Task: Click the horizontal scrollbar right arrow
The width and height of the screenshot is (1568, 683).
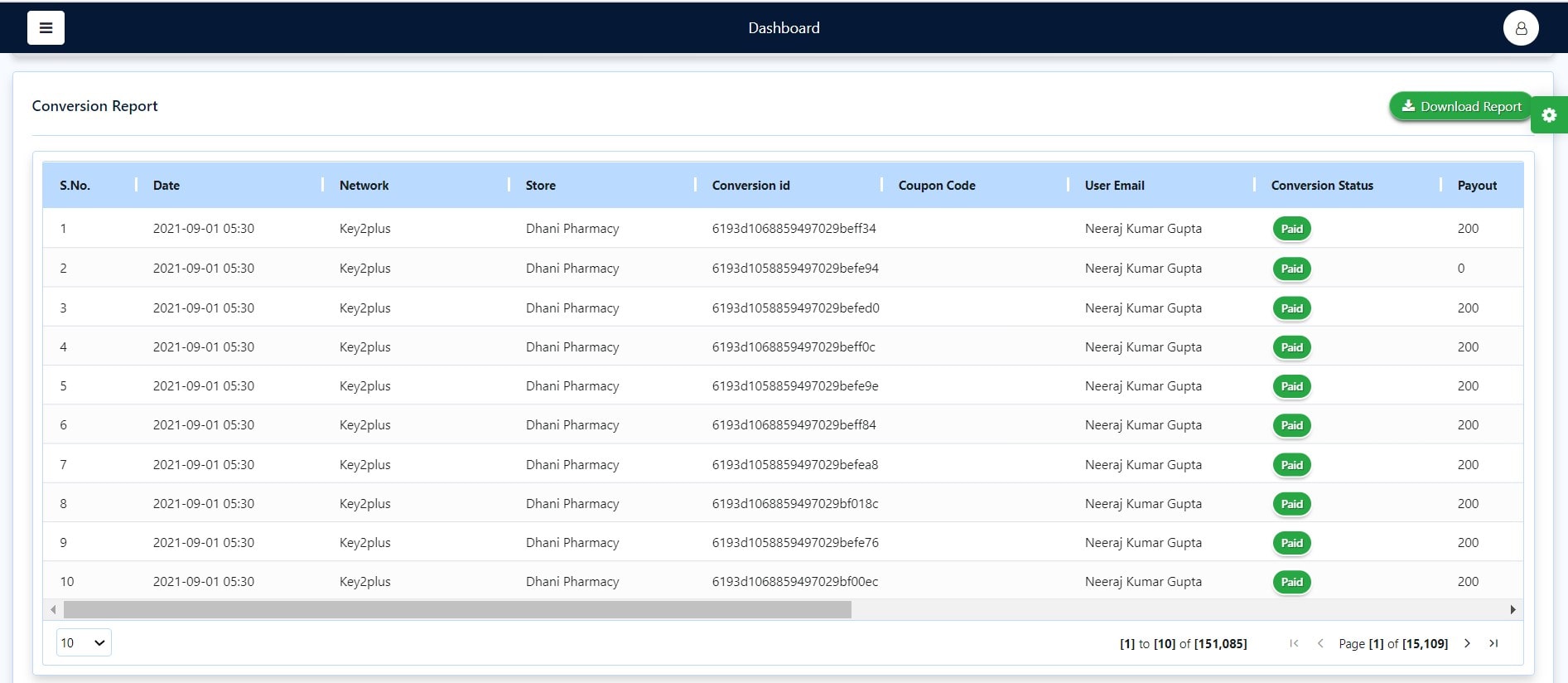Action: point(1513,609)
